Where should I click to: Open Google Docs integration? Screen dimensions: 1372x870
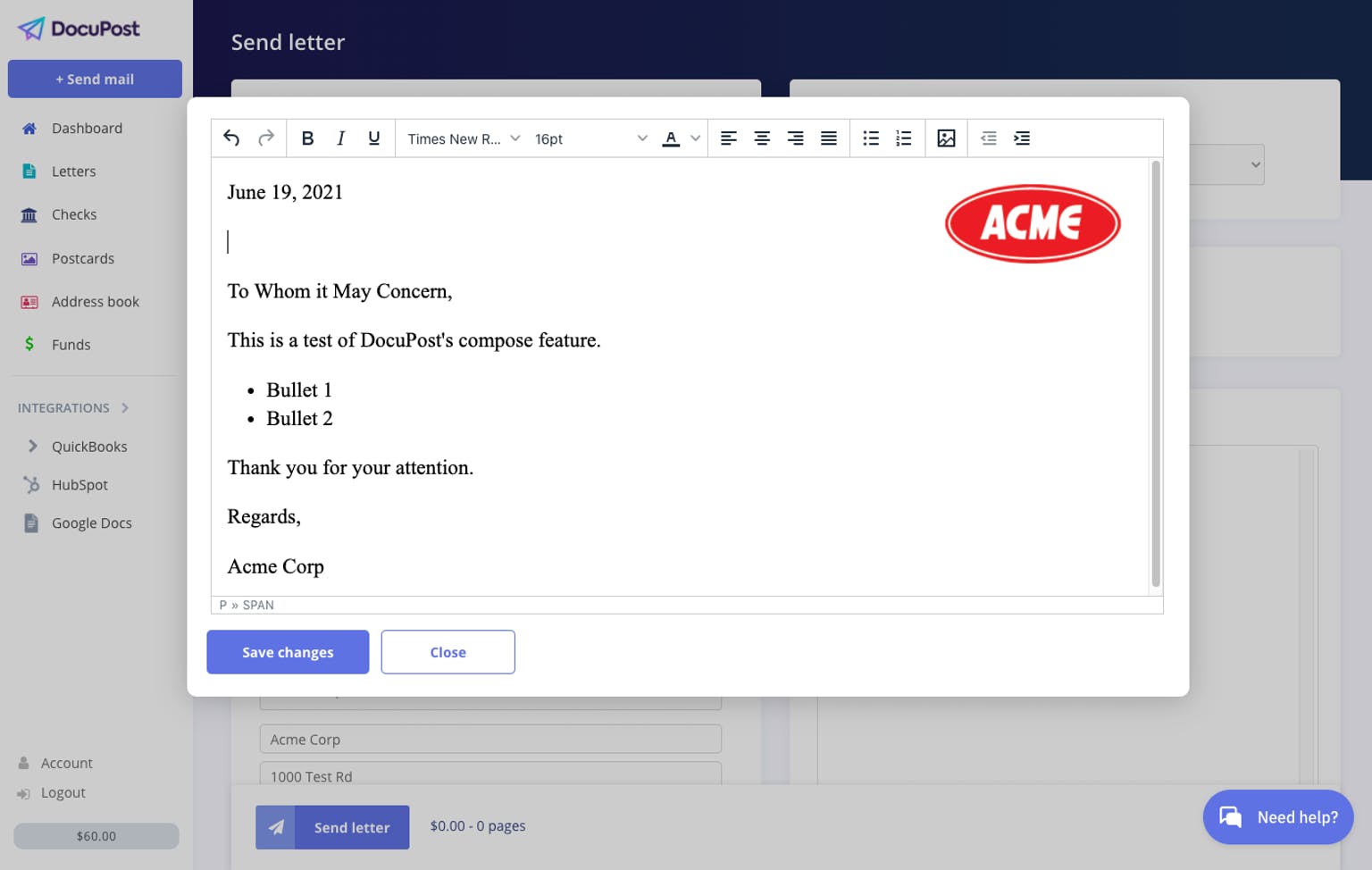tap(92, 523)
